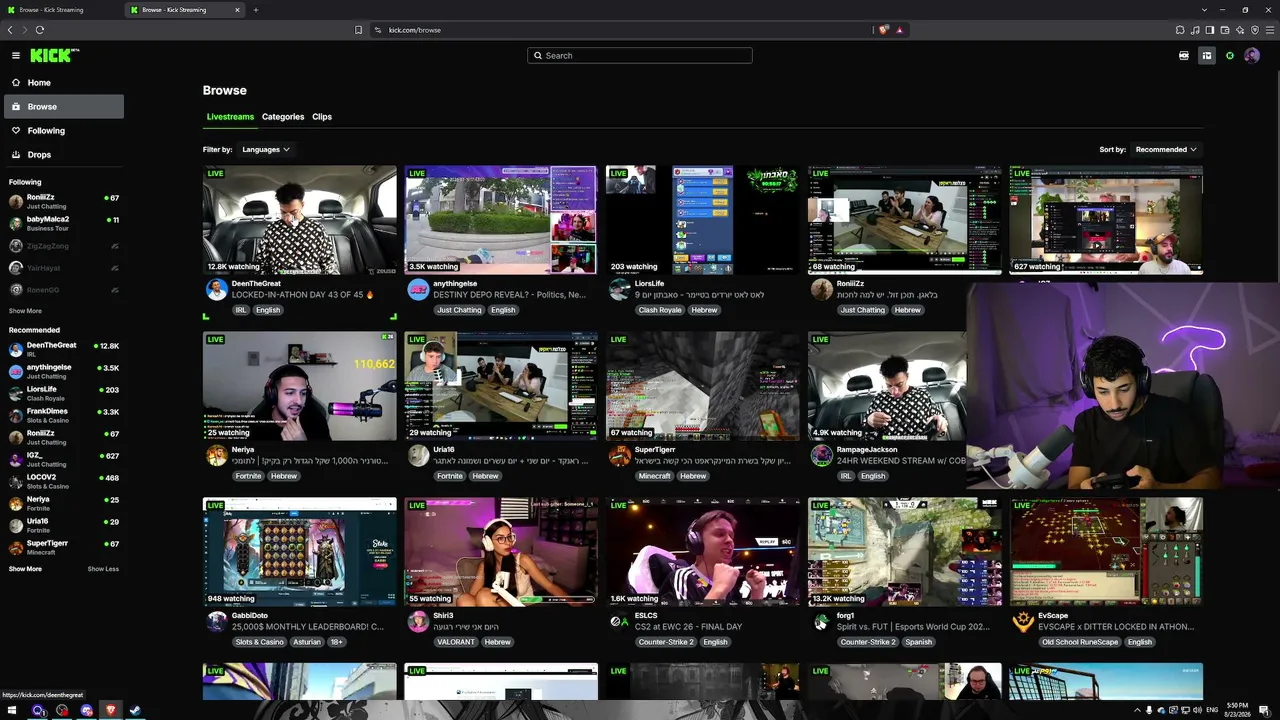The image size is (1280, 720).
Task: Open the Brave Wallet icon
Action: (x=1225, y=30)
